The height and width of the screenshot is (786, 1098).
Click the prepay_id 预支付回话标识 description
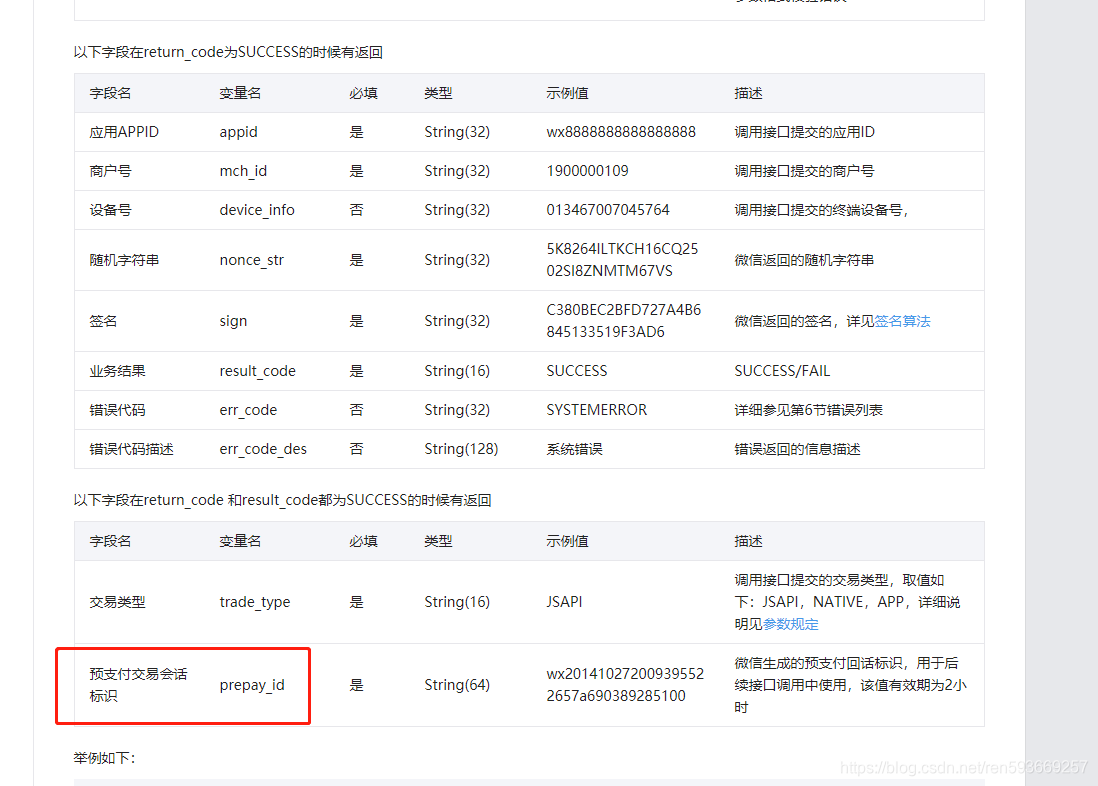click(x=850, y=684)
